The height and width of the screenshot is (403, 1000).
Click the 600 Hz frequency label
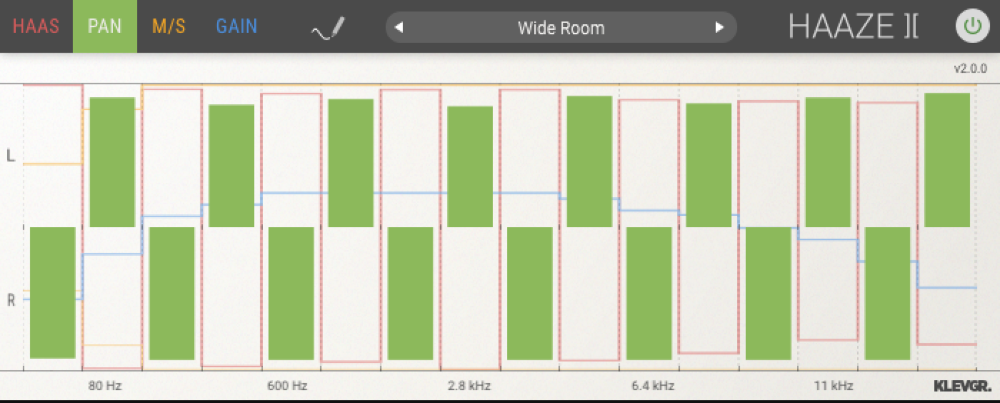coord(287,385)
